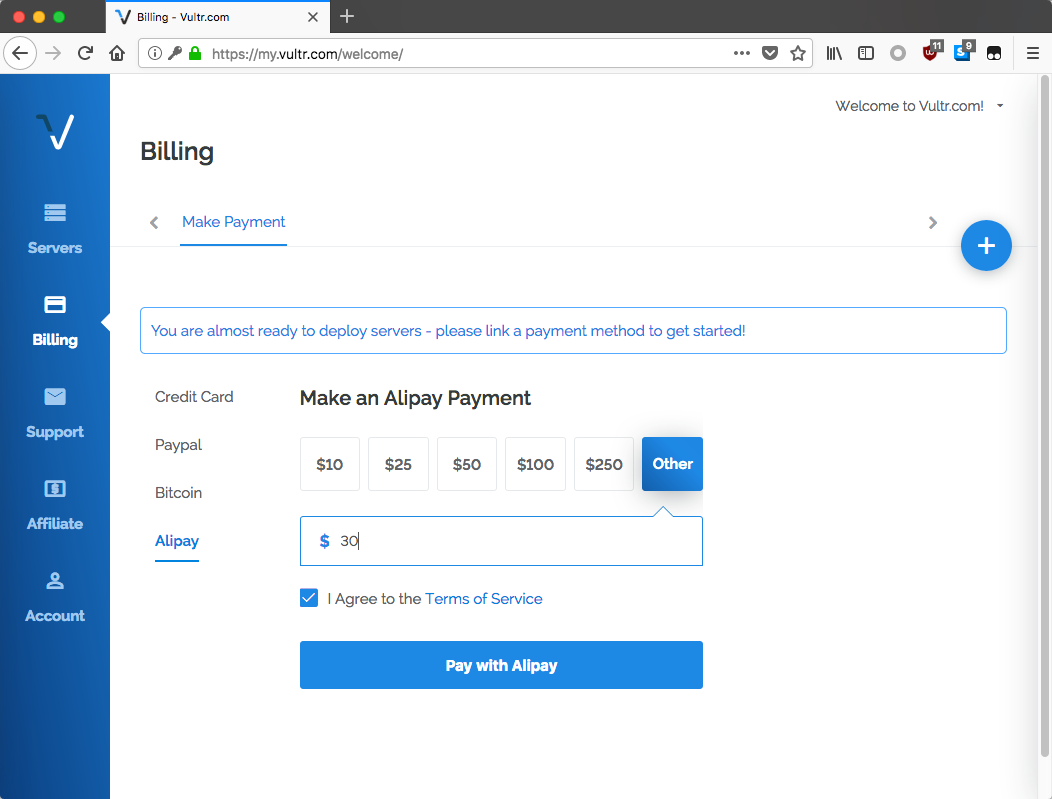The image size is (1052, 799).
Task: Open the Firefox library
Action: (834, 53)
